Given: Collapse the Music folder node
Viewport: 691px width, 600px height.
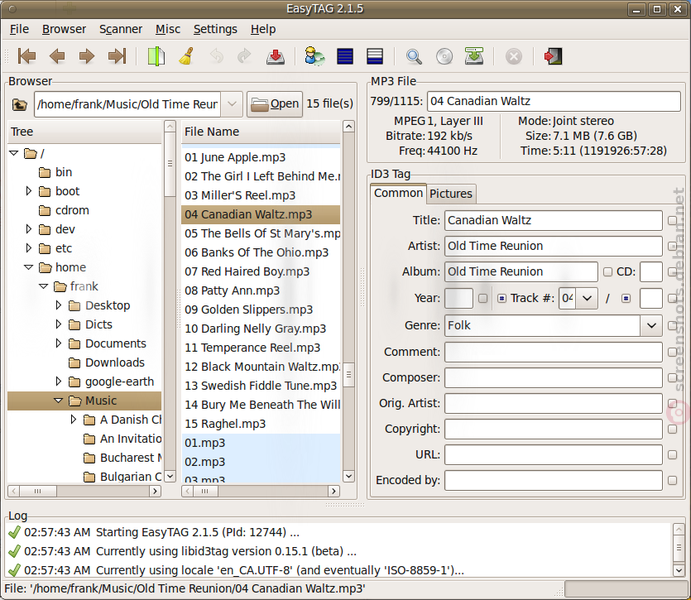Looking at the screenshot, I should [x=58, y=400].
